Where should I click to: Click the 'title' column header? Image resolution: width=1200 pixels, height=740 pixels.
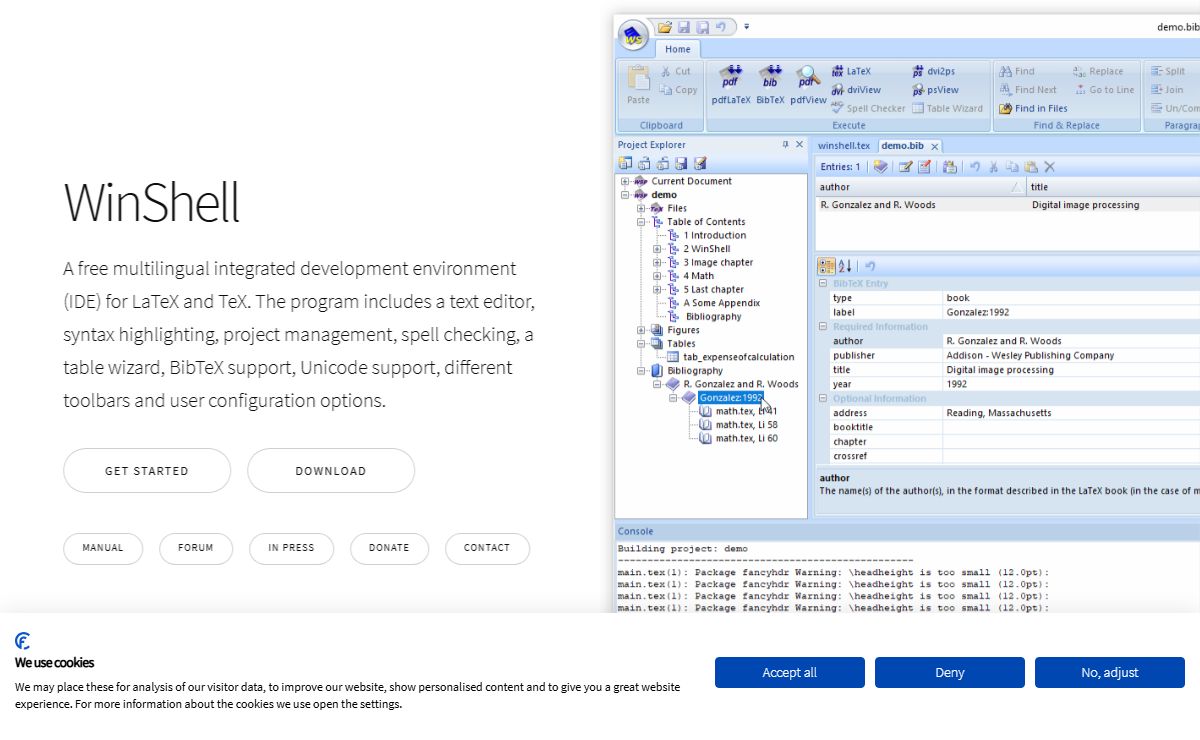(1113, 187)
